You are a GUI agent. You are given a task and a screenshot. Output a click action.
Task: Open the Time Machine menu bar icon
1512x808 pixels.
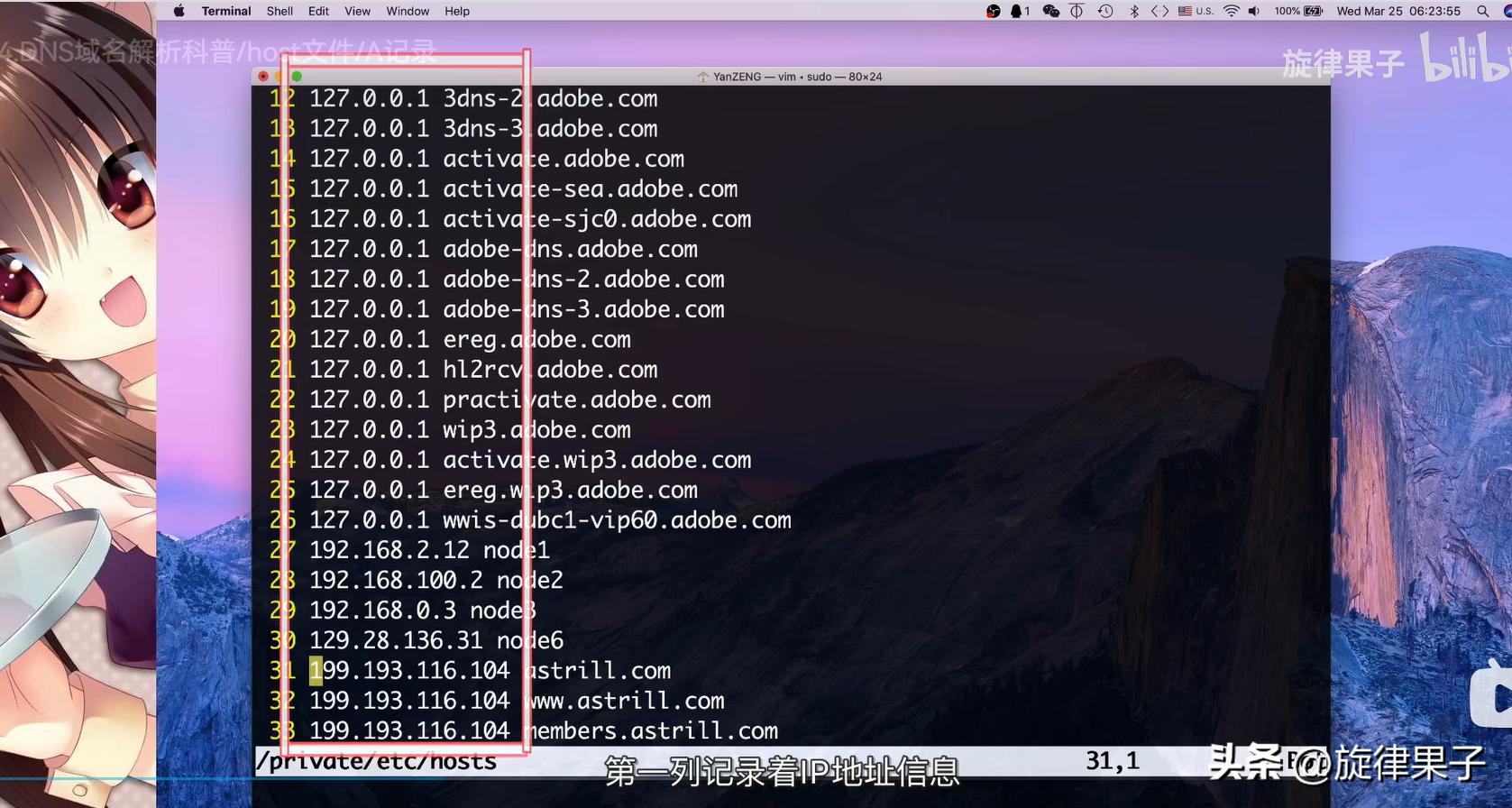(x=1105, y=11)
